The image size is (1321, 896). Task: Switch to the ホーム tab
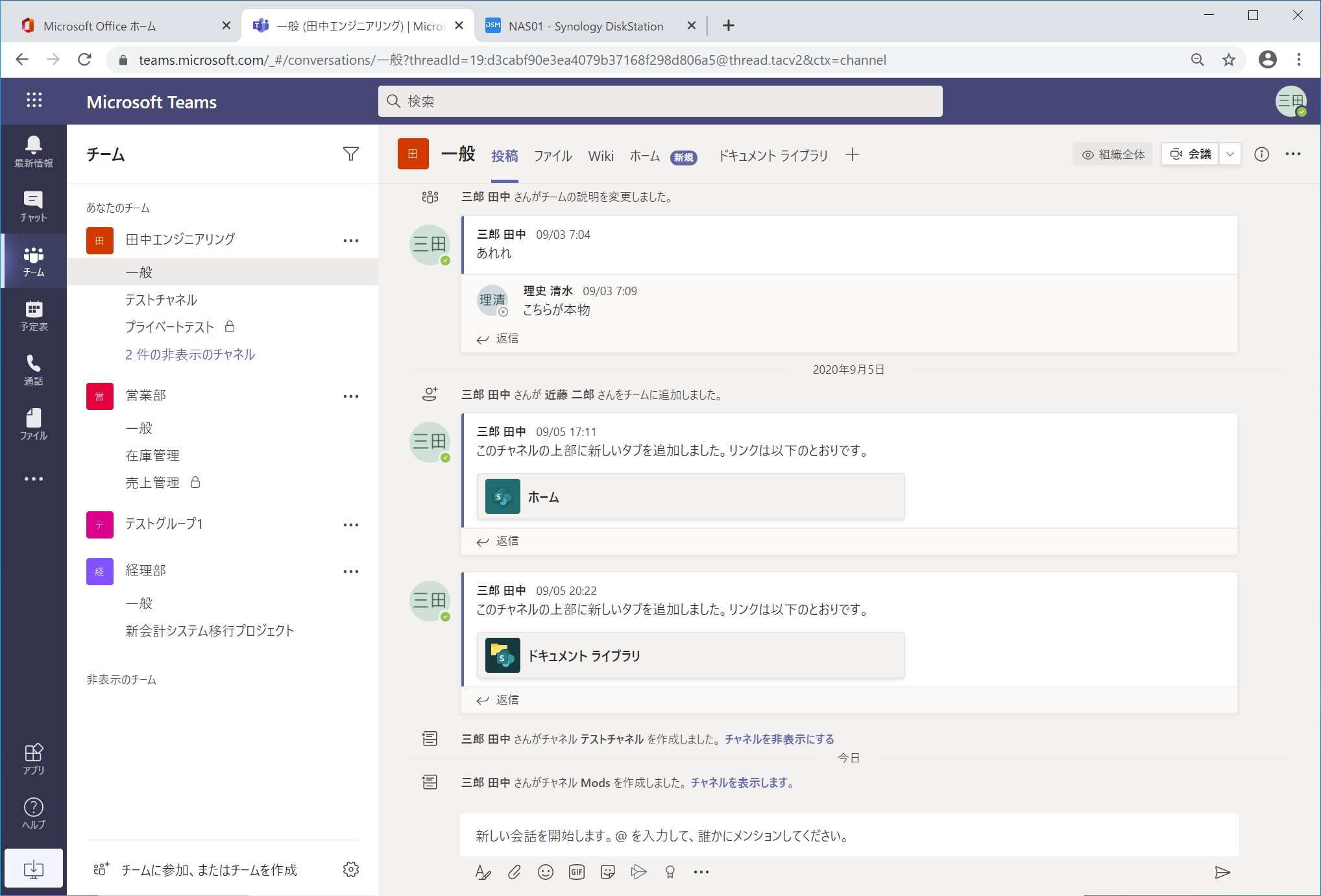tap(645, 156)
